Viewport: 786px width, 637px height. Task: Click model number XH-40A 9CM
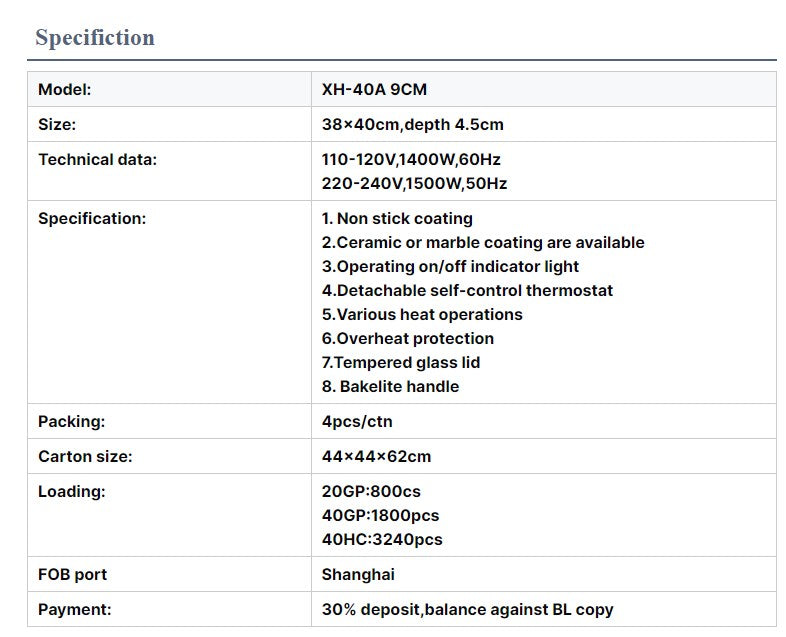(374, 89)
